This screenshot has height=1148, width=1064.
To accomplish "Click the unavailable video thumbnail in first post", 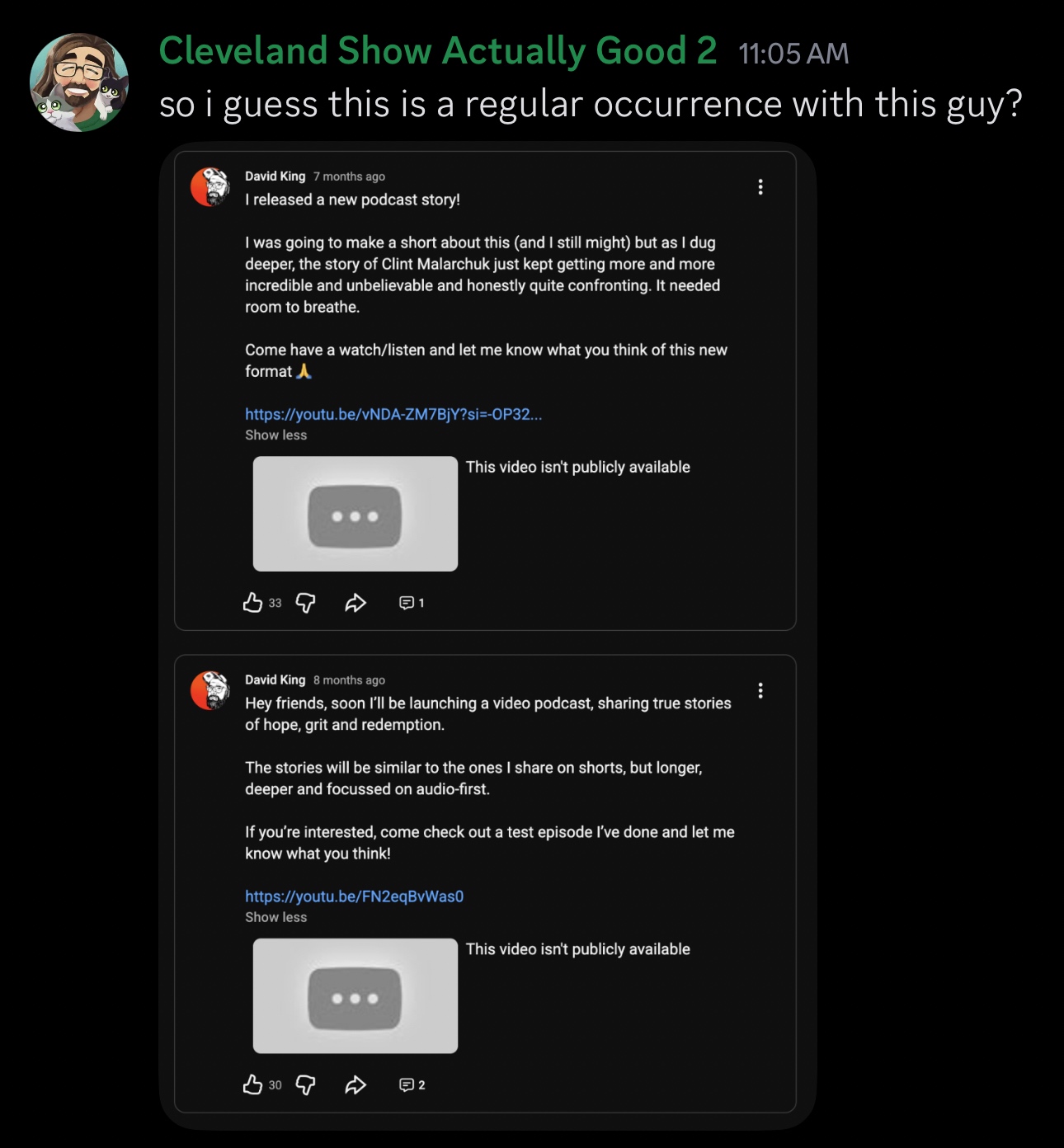I will tap(355, 514).
